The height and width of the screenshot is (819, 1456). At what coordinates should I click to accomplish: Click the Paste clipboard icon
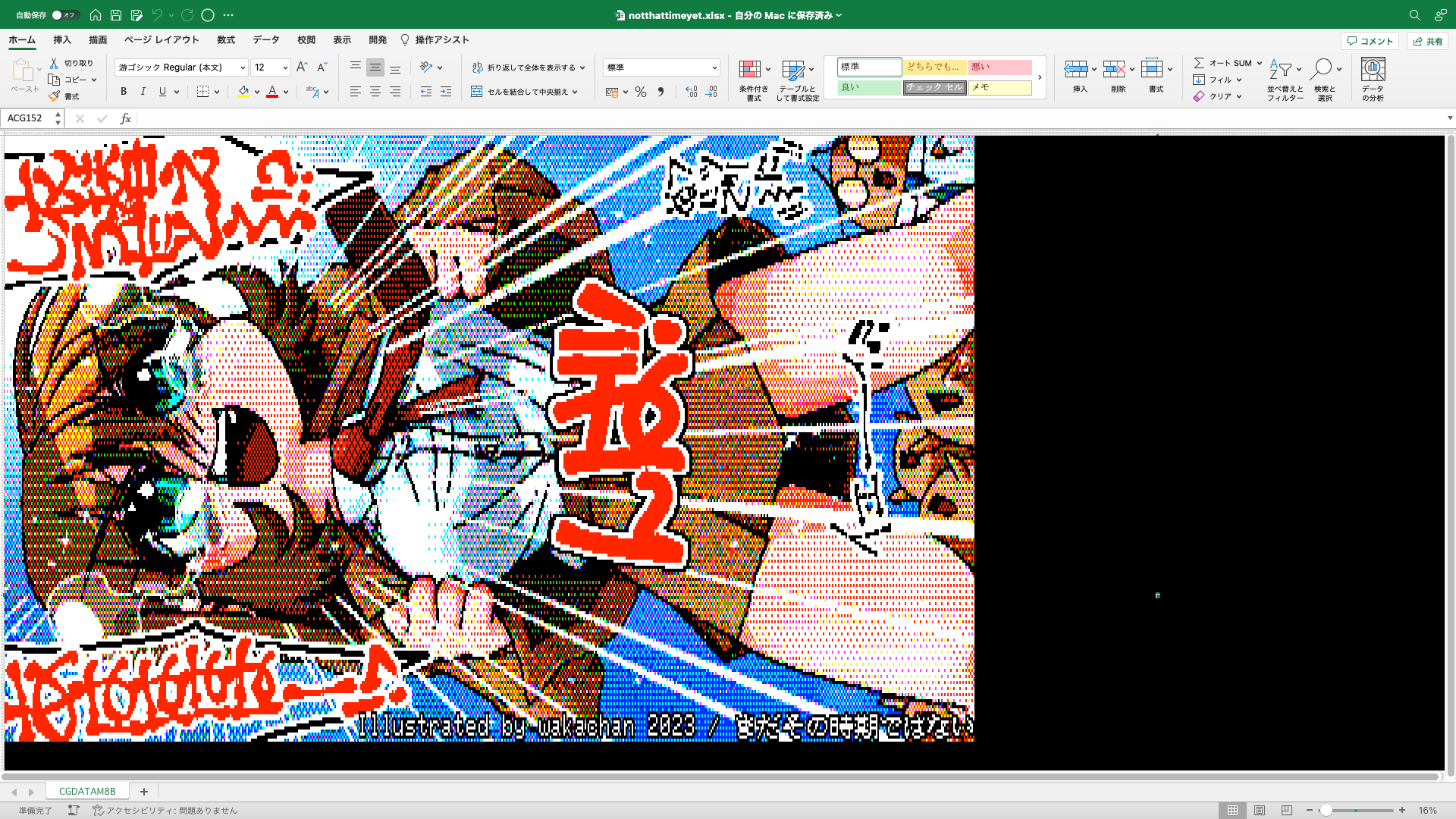(x=23, y=71)
